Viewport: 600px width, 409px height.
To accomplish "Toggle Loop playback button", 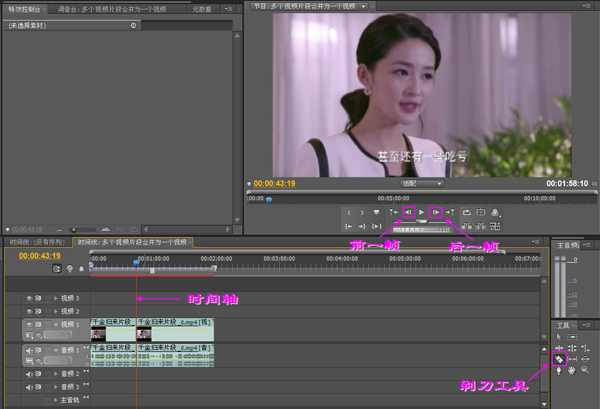I will pos(466,212).
